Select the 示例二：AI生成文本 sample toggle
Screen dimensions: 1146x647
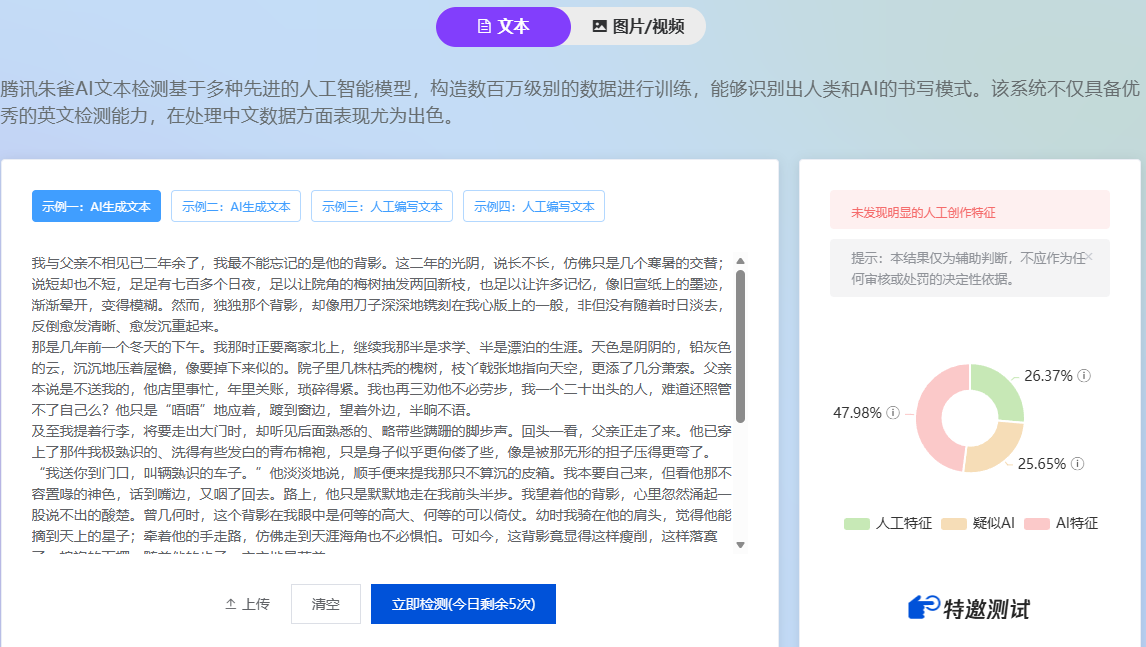tap(235, 206)
